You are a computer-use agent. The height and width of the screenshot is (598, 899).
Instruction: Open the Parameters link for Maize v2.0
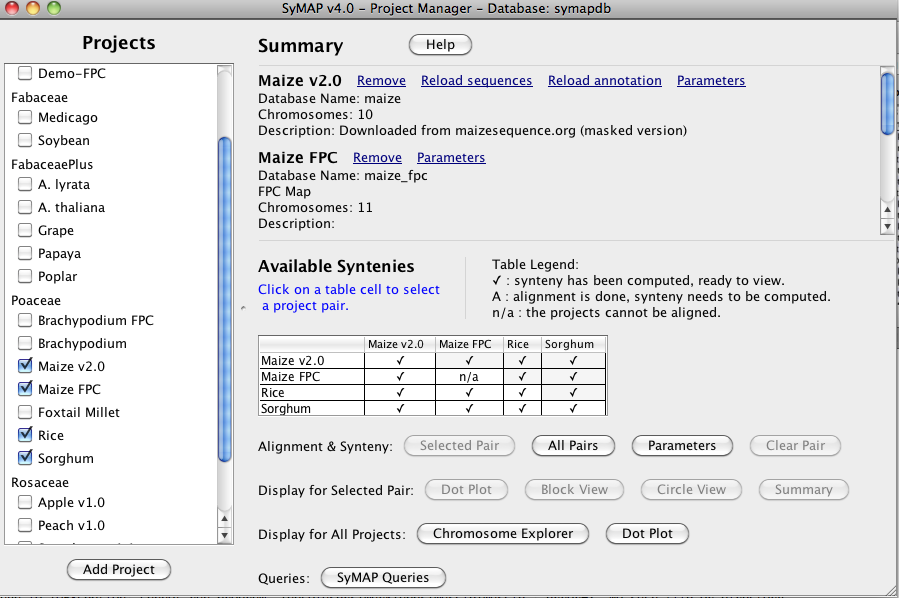pos(711,81)
